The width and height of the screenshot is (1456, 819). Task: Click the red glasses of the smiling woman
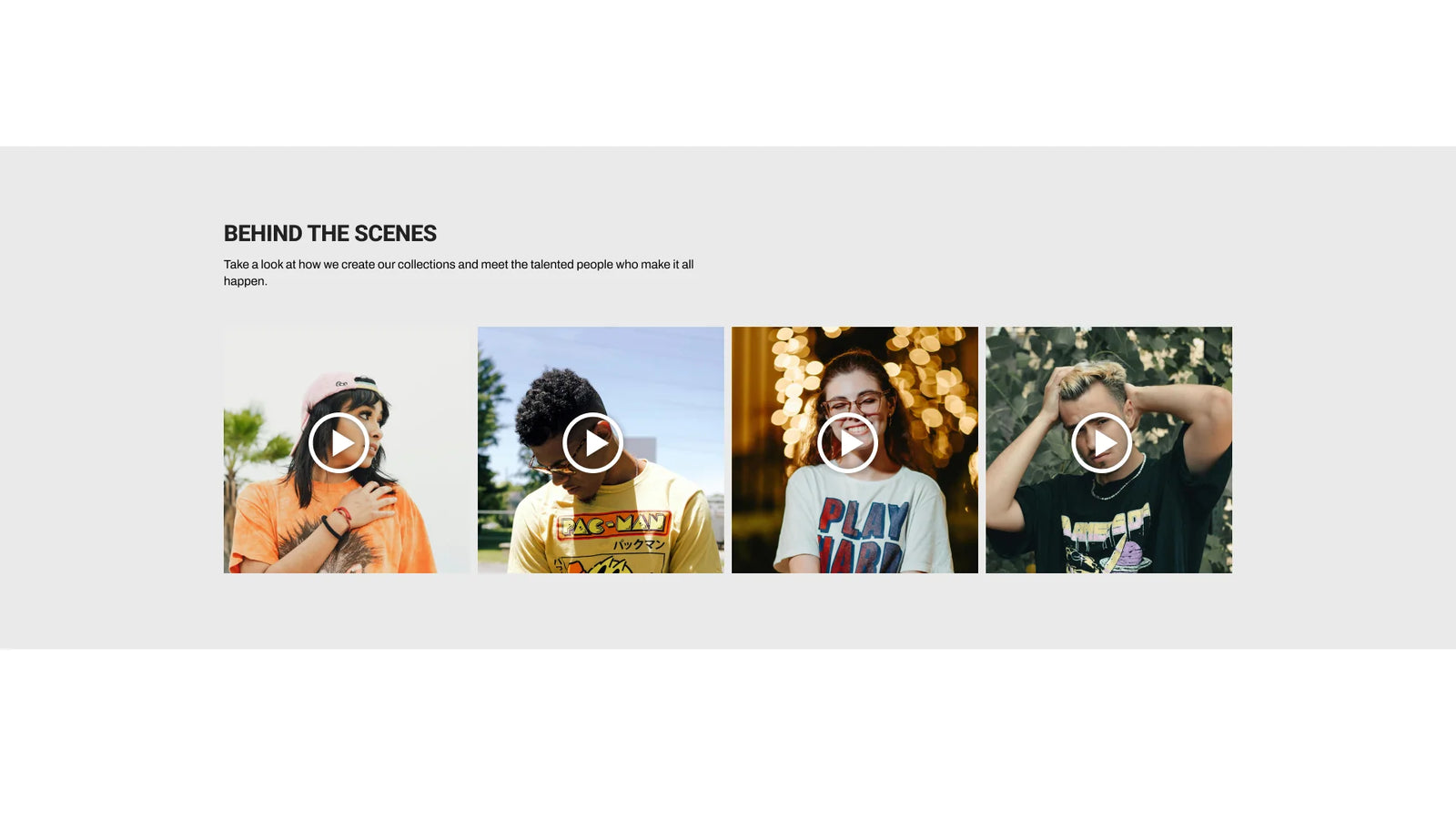coord(854,403)
